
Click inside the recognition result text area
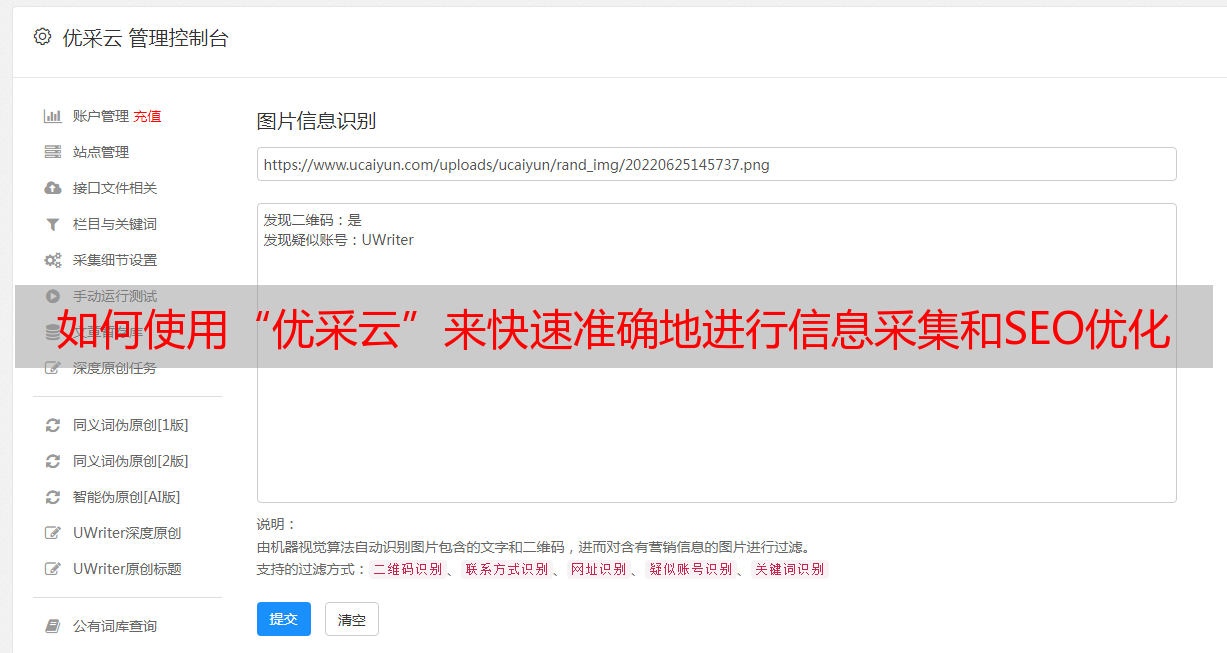pos(716,353)
